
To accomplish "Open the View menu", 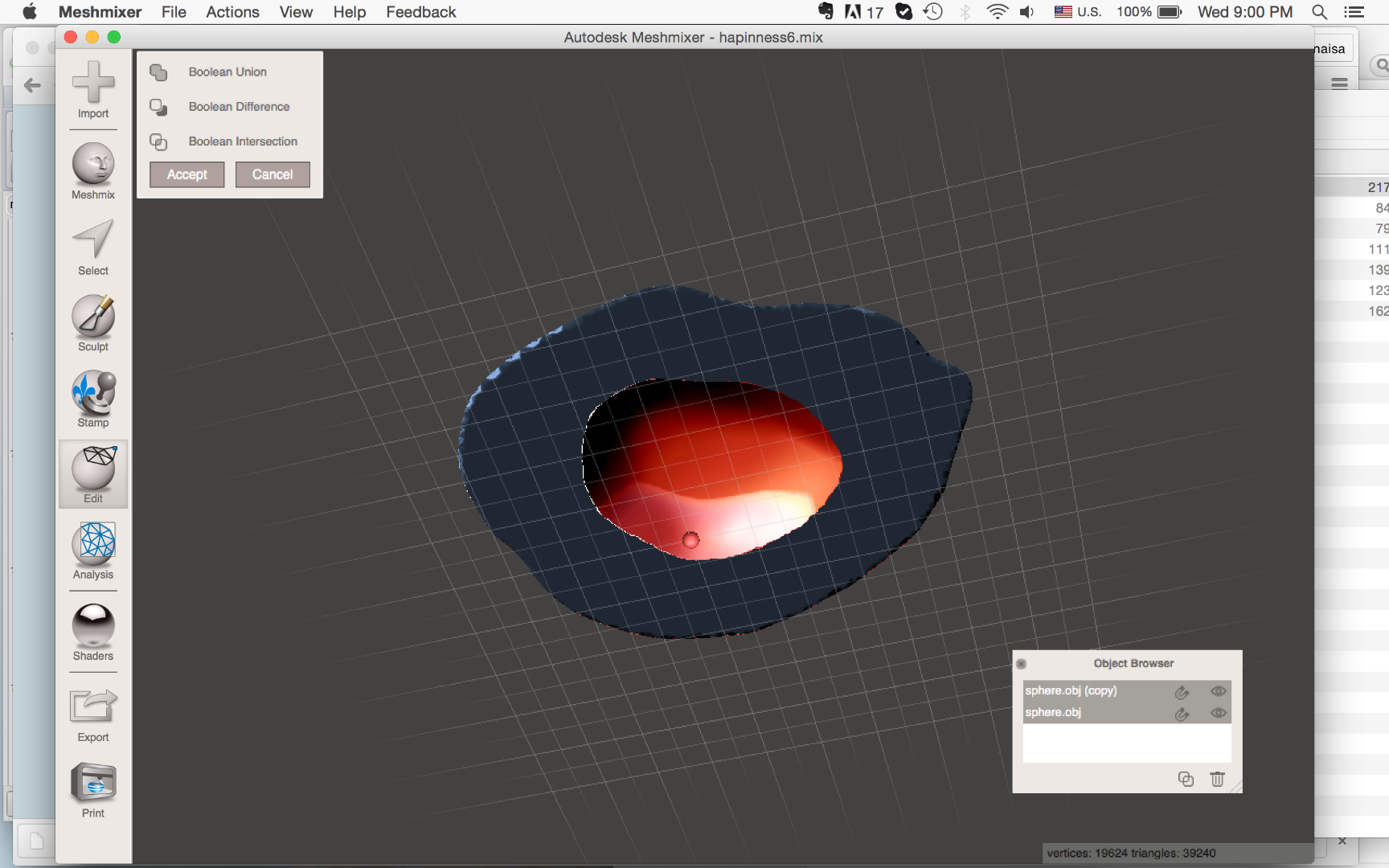I will pos(296,12).
